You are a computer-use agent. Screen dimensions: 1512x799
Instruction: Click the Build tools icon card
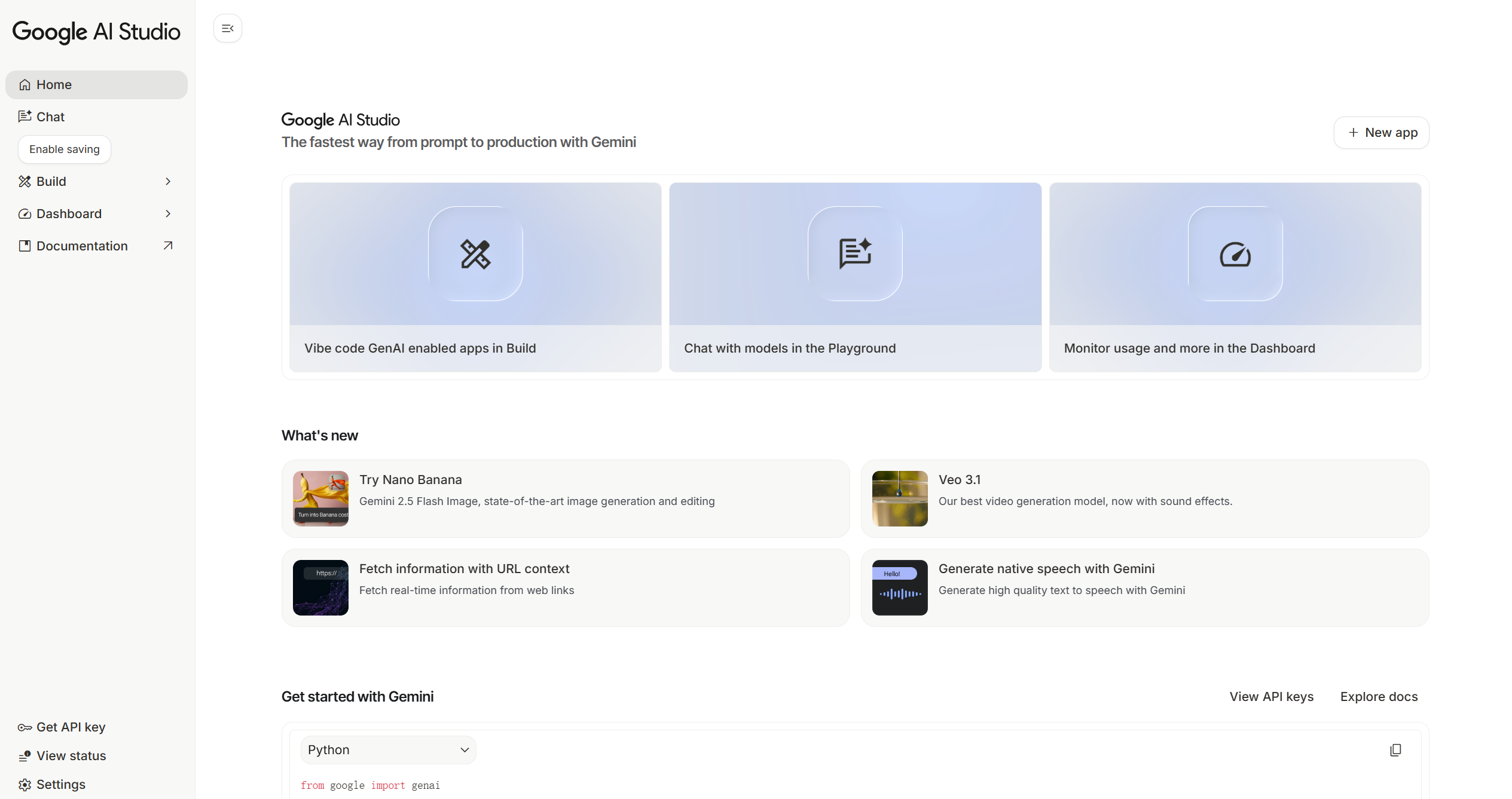475,254
